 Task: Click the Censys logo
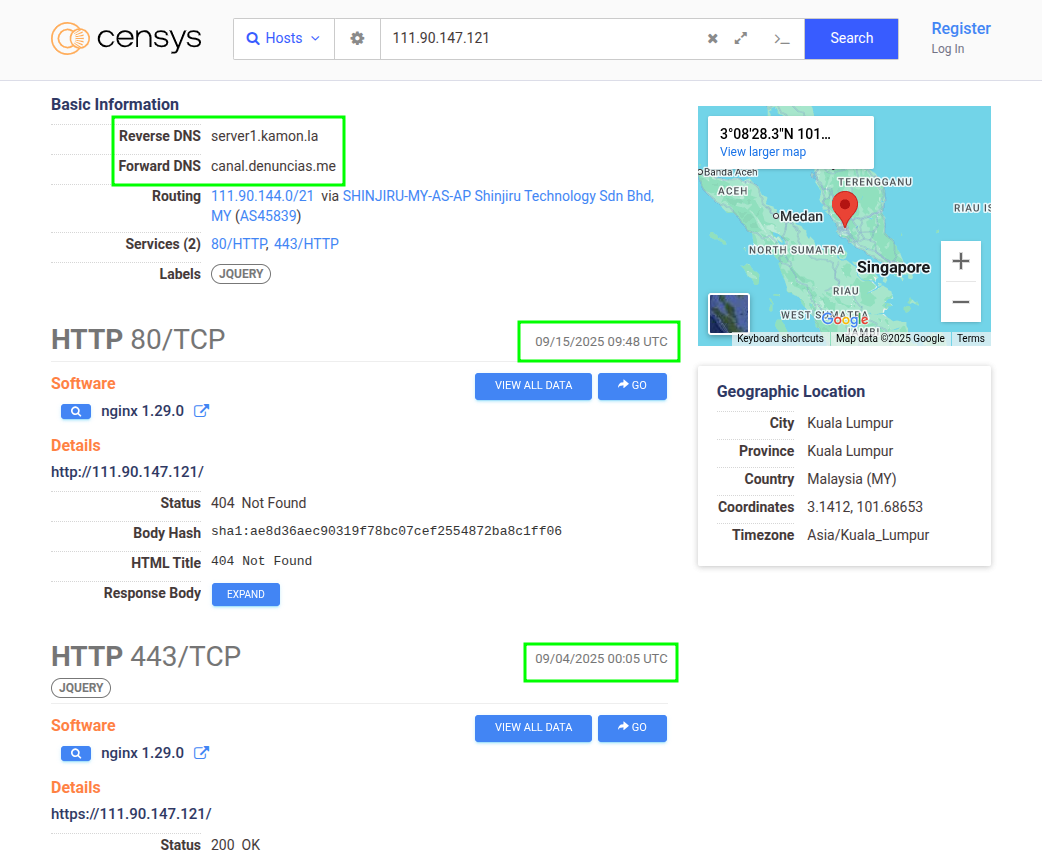point(126,39)
